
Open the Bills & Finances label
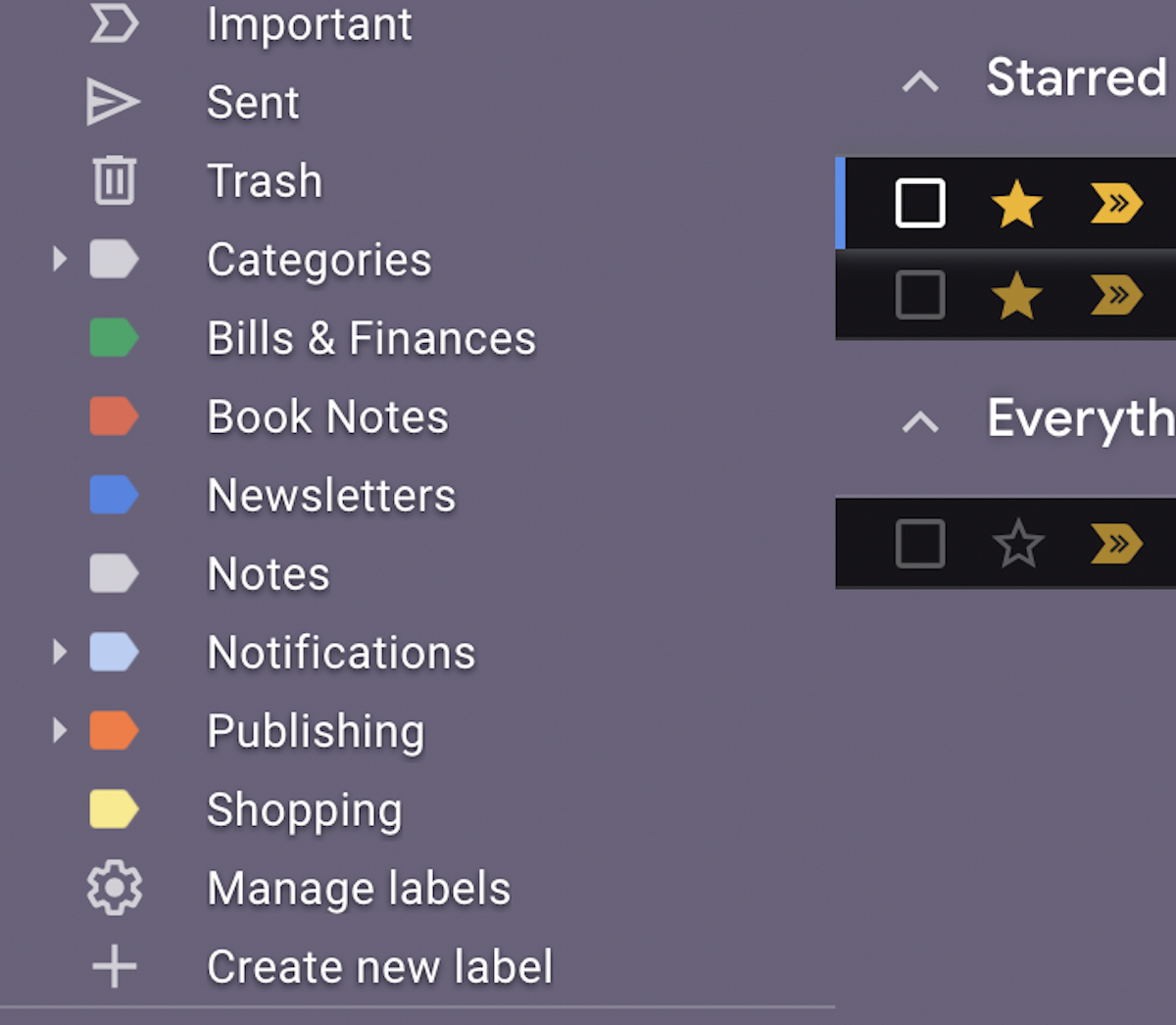tap(371, 338)
